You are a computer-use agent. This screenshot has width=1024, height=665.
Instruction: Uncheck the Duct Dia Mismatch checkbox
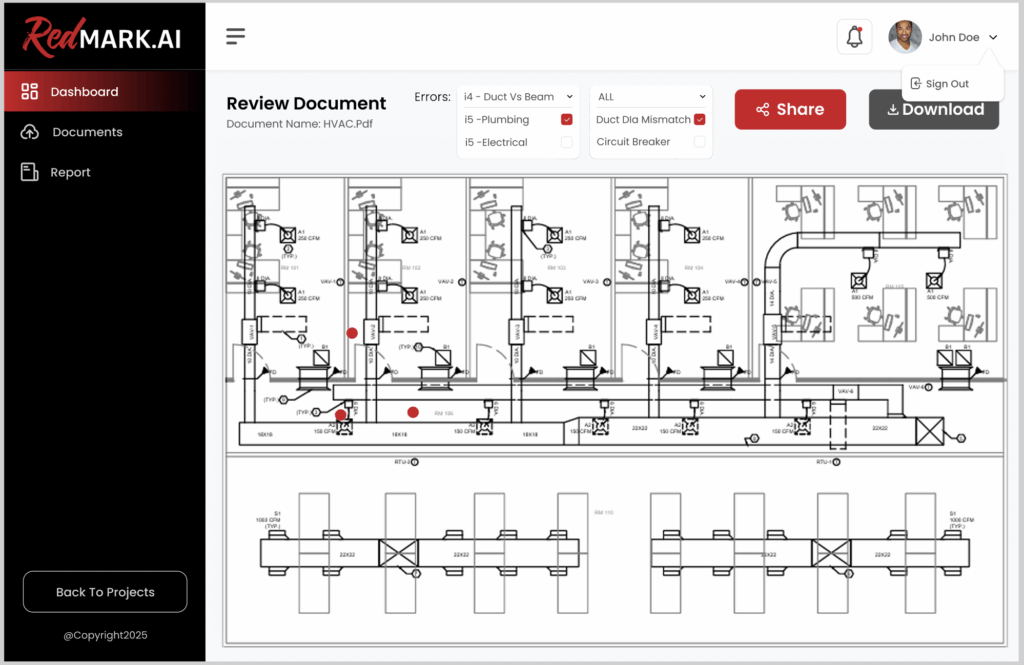click(700, 120)
